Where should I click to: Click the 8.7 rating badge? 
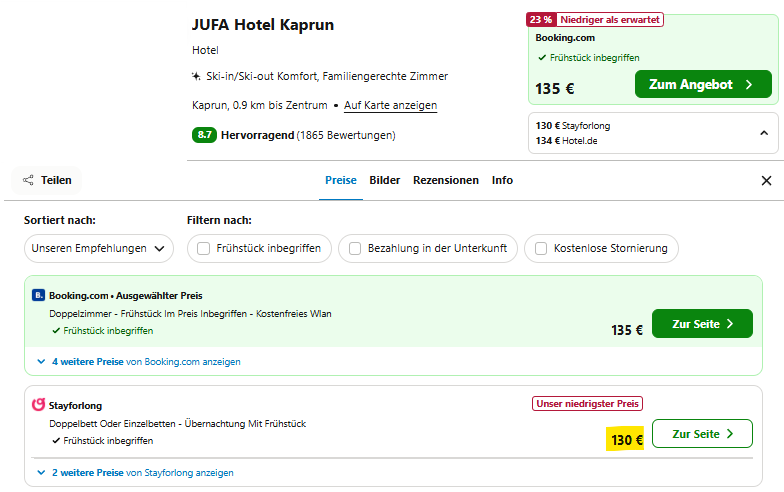(204, 135)
